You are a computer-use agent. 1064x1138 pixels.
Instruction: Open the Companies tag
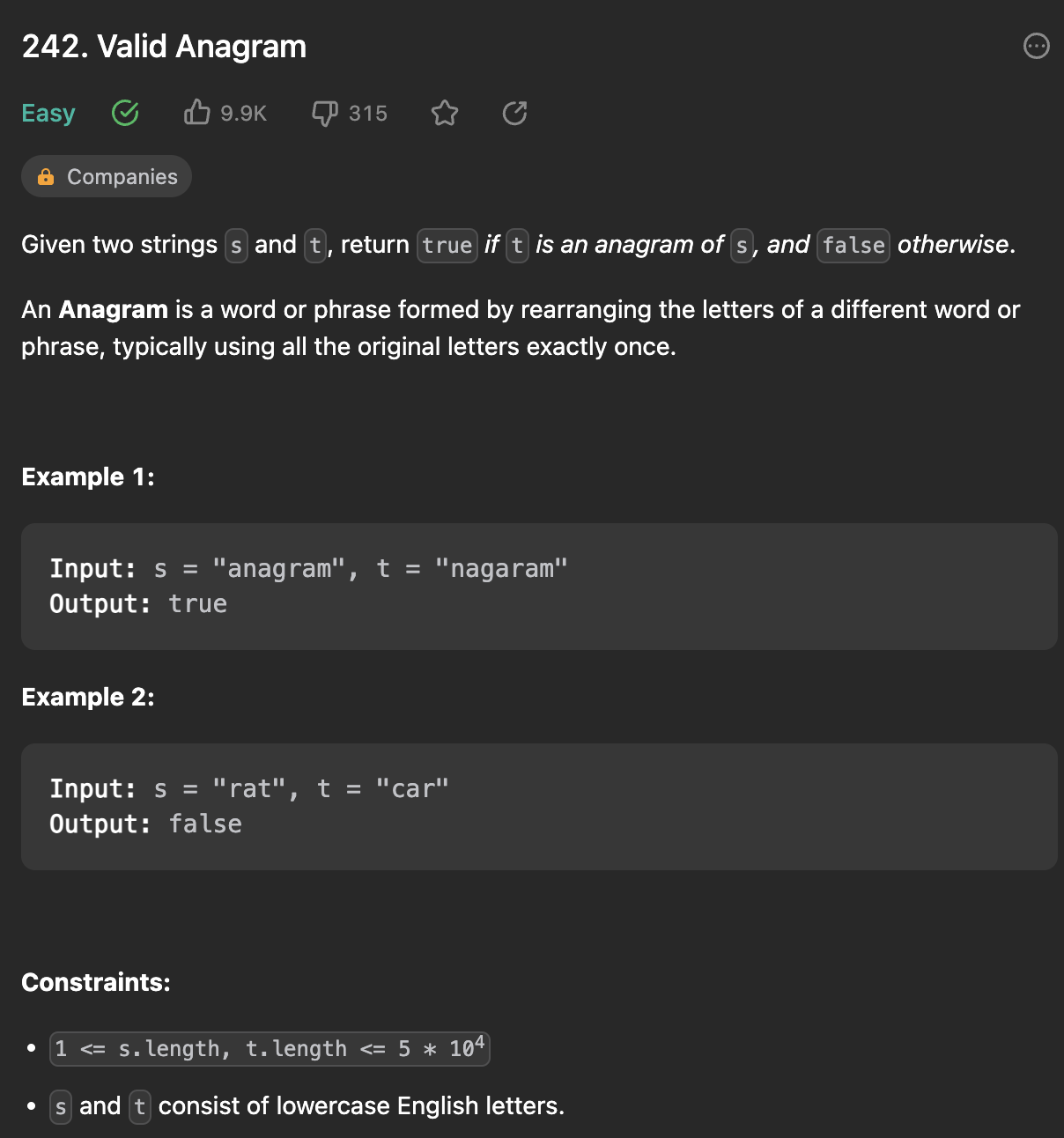pos(107,176)
